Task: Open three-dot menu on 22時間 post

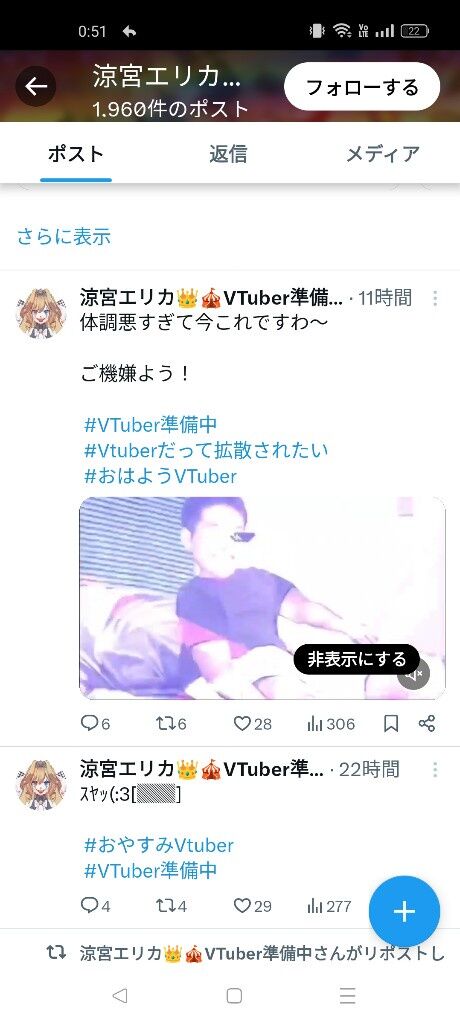Action: [x=435, y=769]
